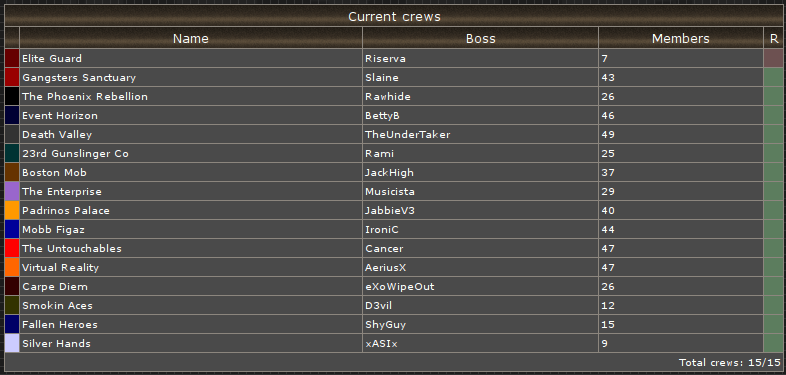This screenshot has width=786, height=375.
Task: Sort by the Members column header
Action: click(681, 38)
